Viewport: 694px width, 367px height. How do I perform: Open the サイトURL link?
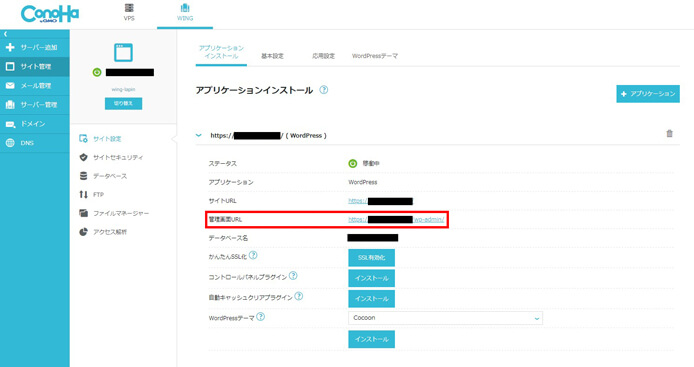(x=381, y=201)
